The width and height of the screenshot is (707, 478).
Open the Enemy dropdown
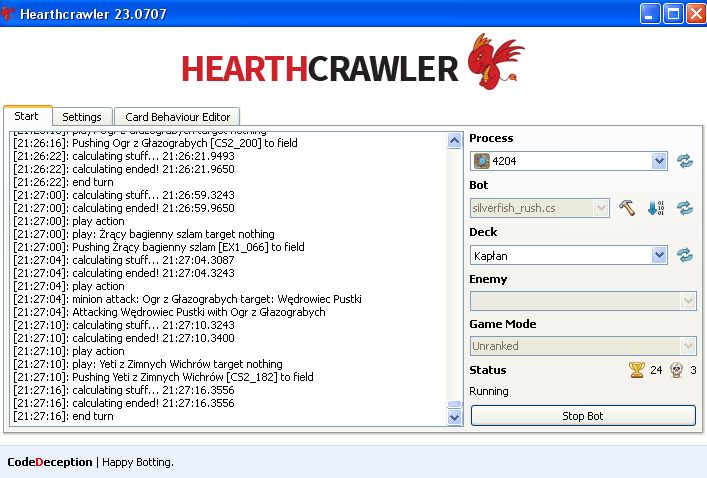[x=688, y=301]
